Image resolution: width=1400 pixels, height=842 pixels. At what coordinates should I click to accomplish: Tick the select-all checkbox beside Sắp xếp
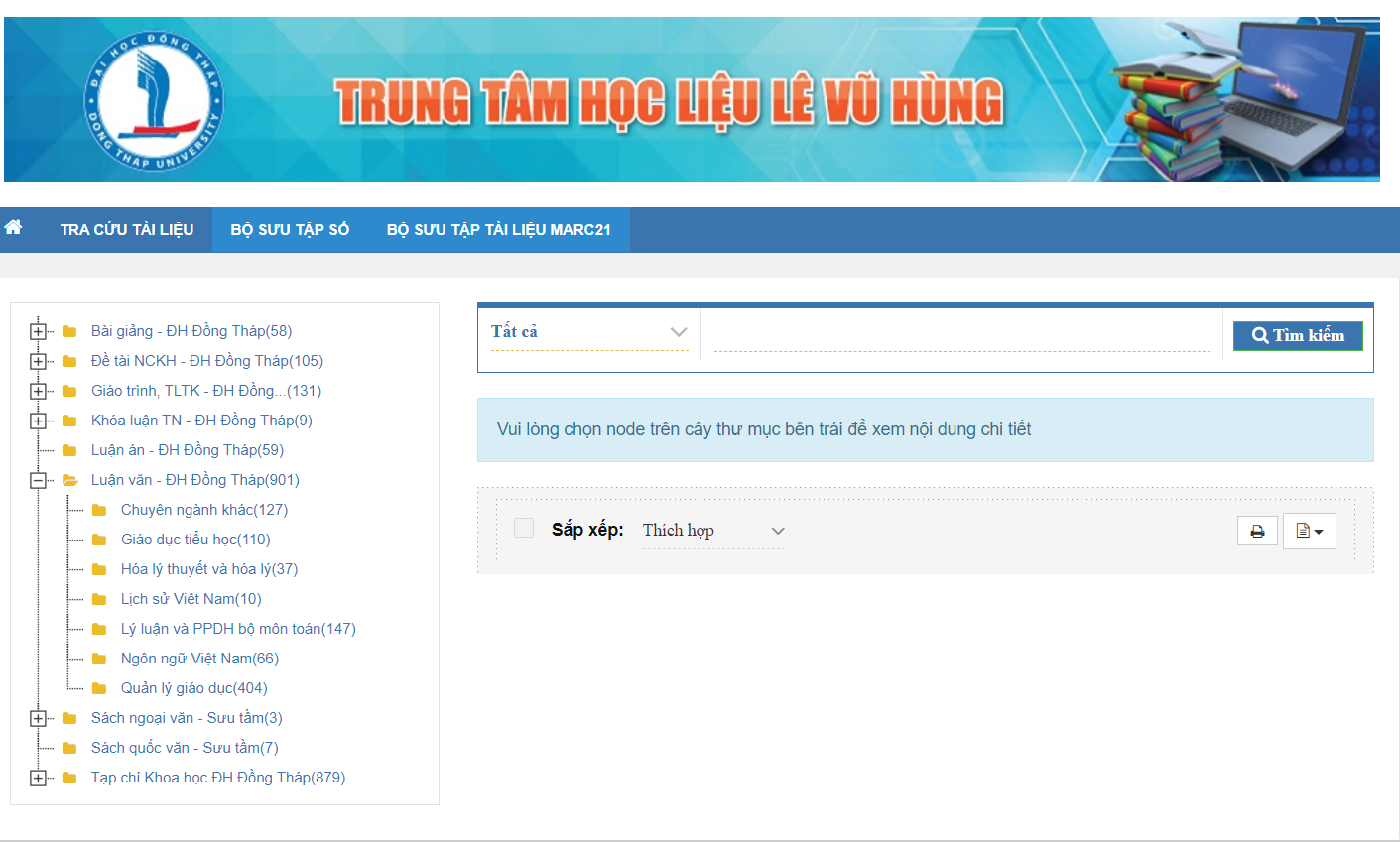[x=524, y=529]
